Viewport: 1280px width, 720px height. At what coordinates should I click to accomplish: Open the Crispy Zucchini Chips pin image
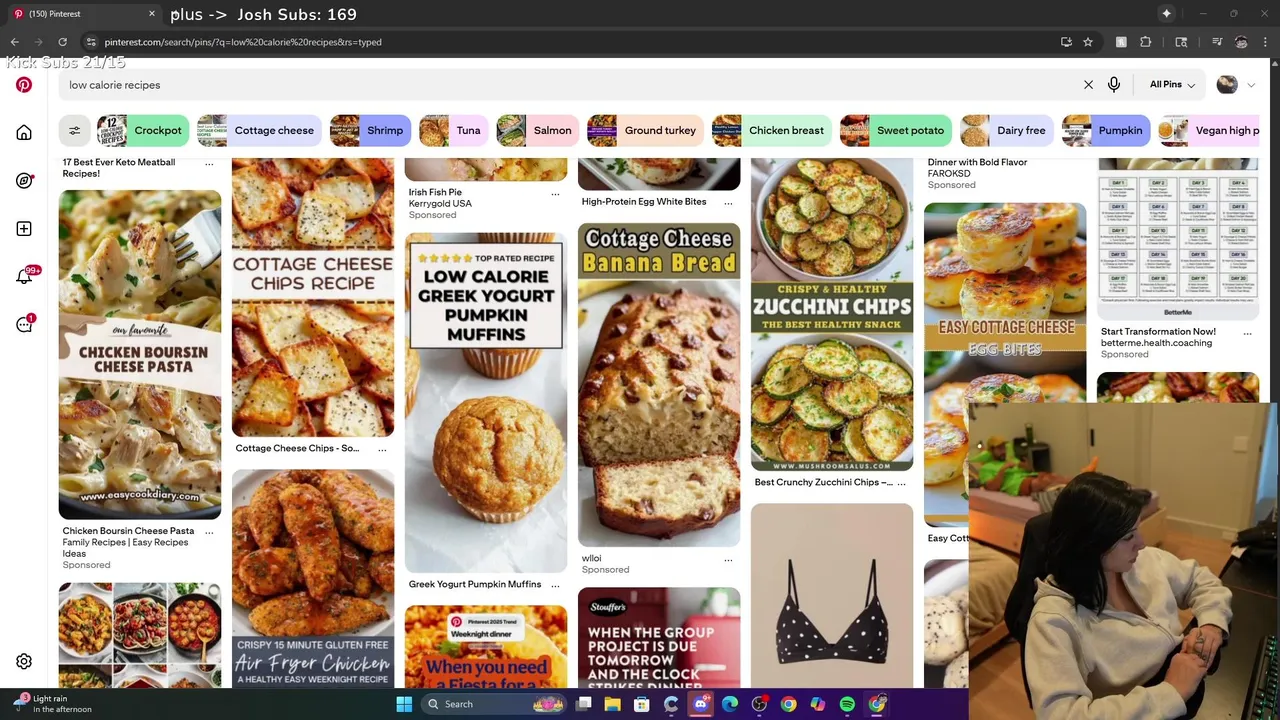(832, 314)
